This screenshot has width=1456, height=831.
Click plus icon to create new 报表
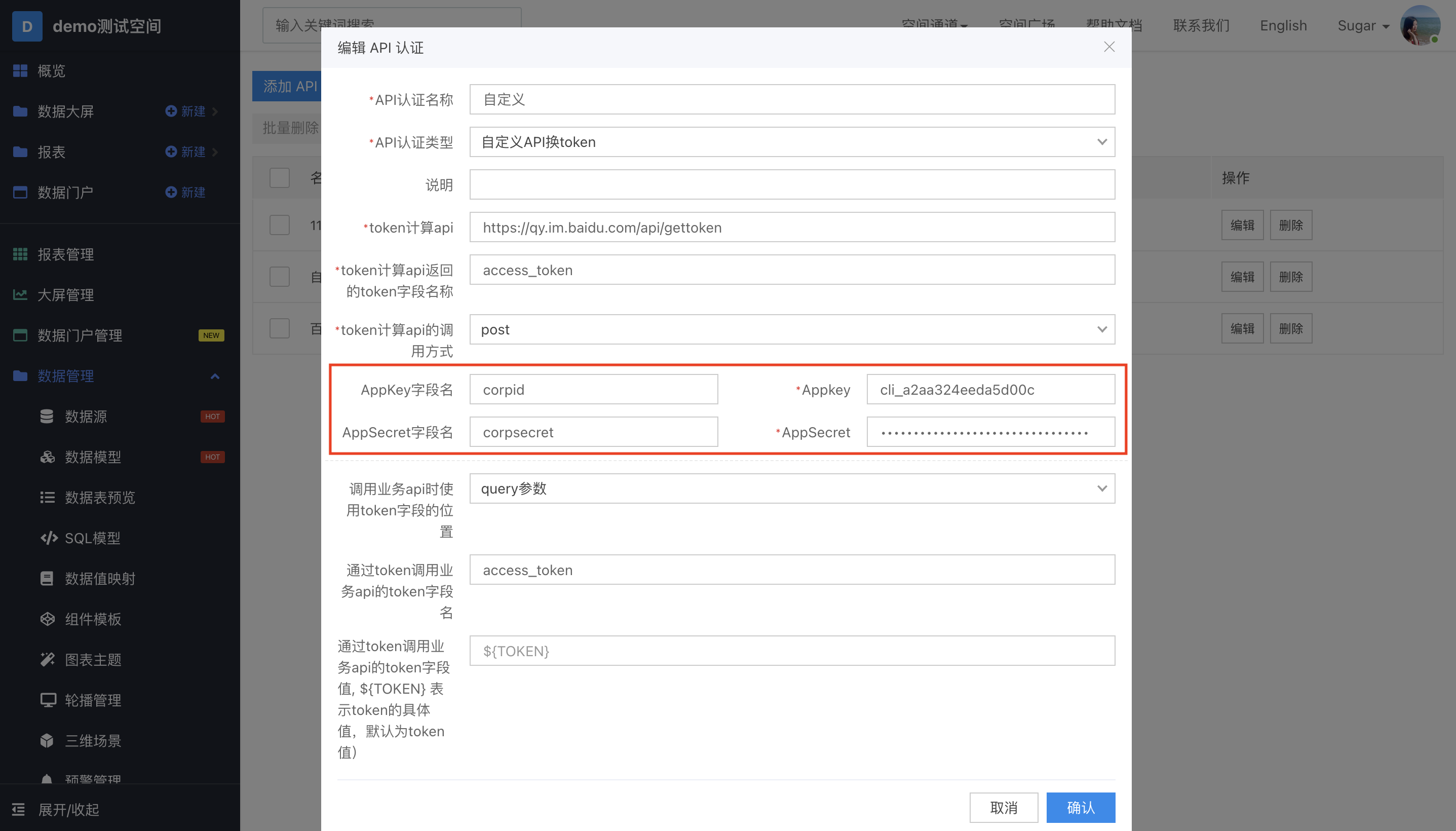(x=171, y=152)
